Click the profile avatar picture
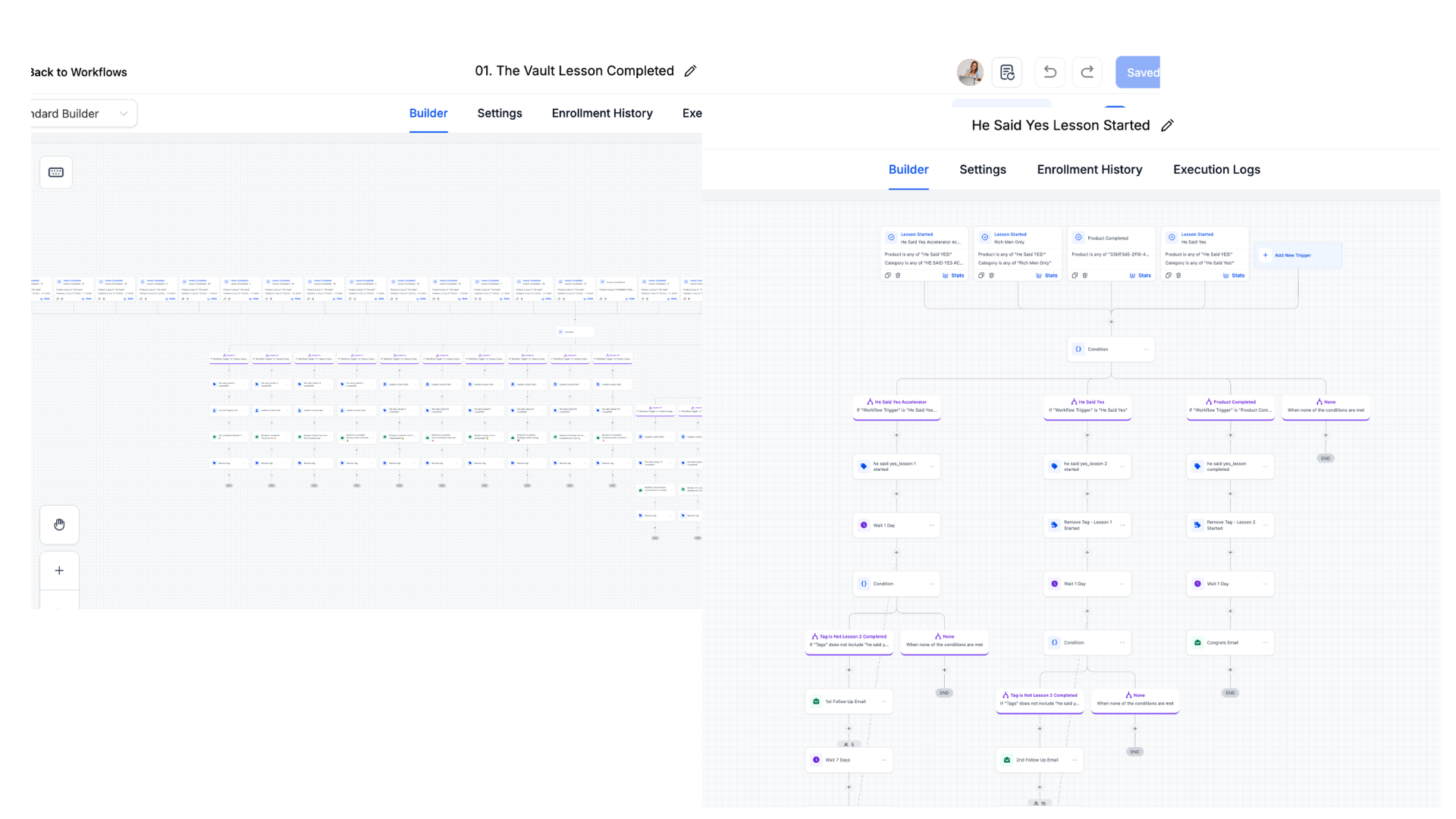 coord(971,72)
